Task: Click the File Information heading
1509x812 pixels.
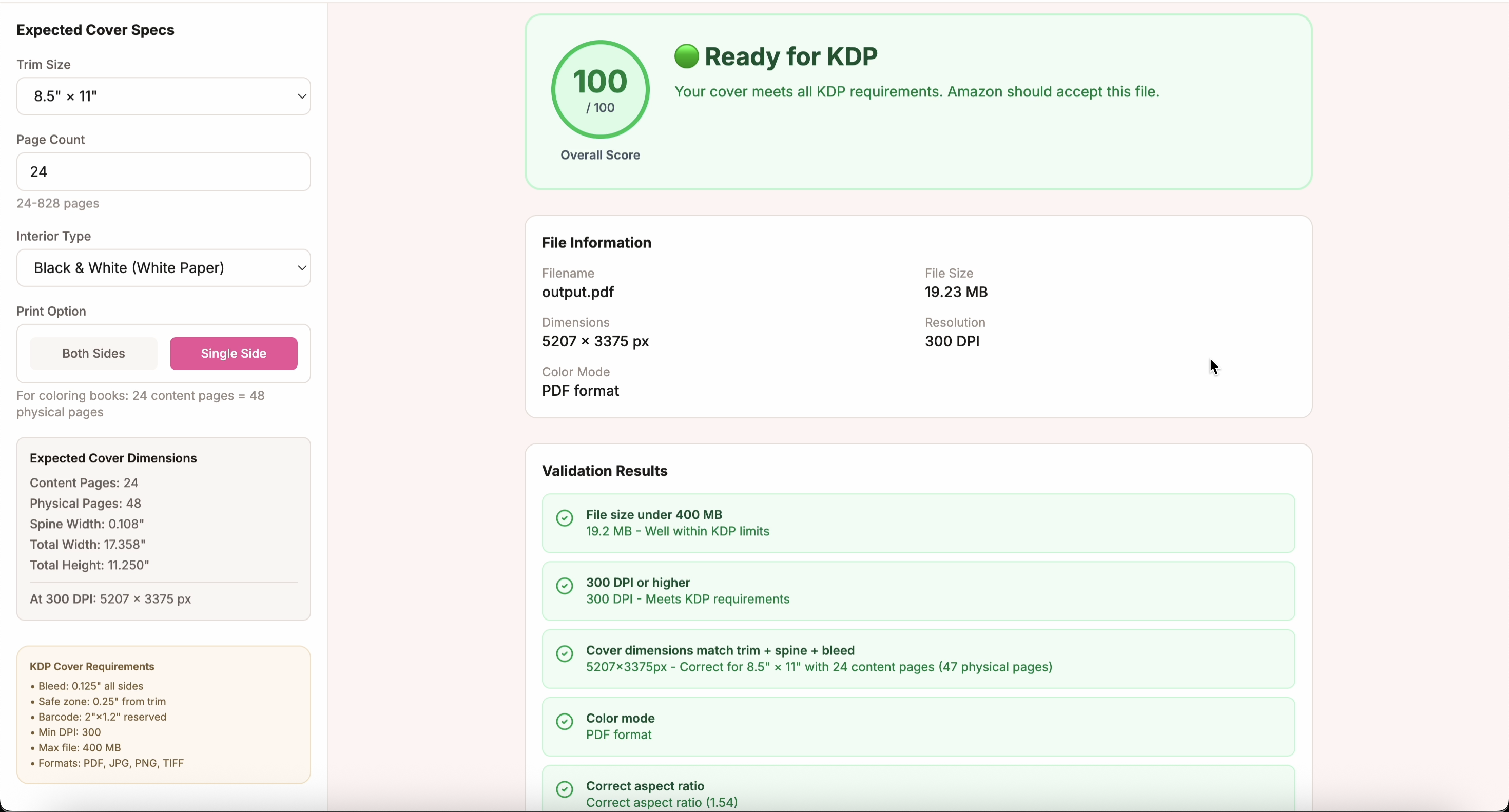Action: 596,243
